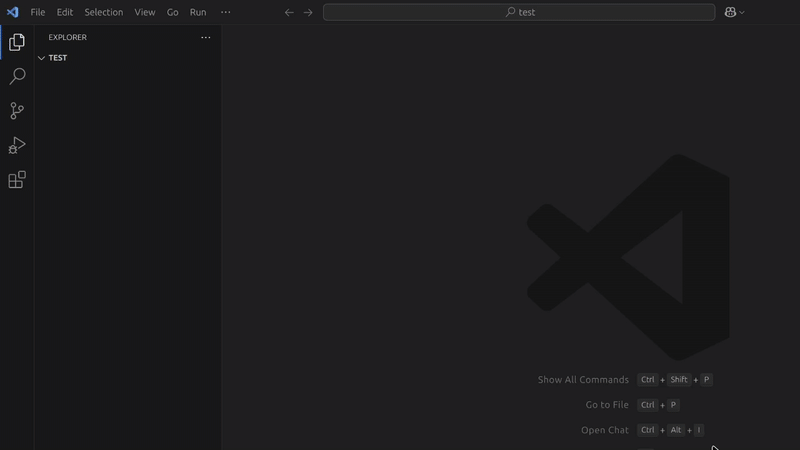Open Explorer views and more actions ellipsis
800x450 pixels.
[x=206, y=37]
